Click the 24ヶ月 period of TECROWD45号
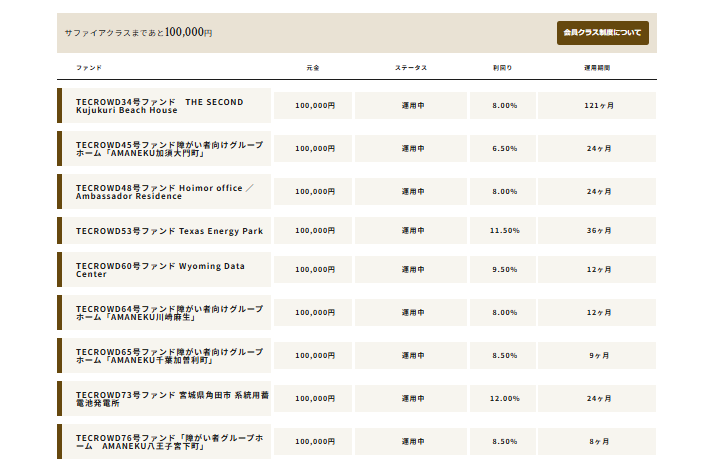This screenshot has width=707, height=467. (x=597, y=148)
